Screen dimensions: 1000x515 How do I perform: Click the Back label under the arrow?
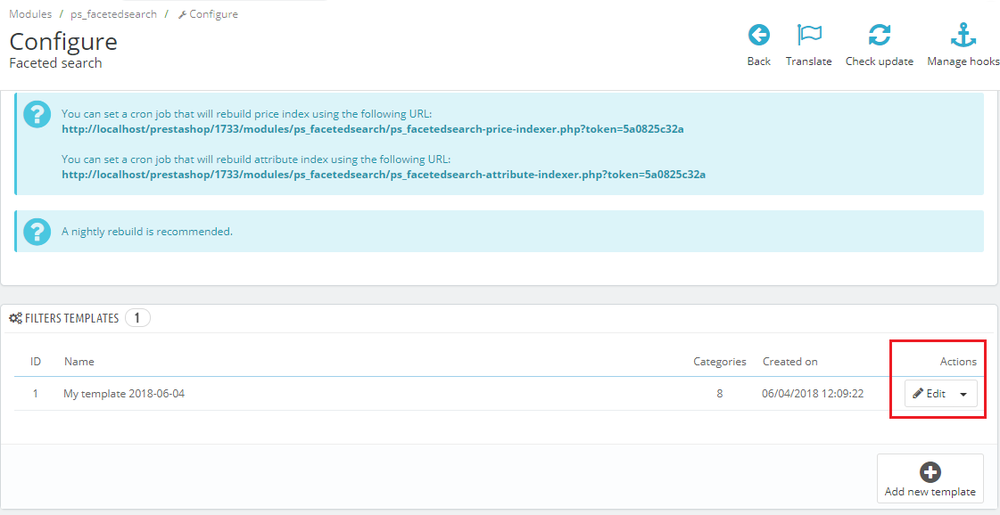coord(759,62)
